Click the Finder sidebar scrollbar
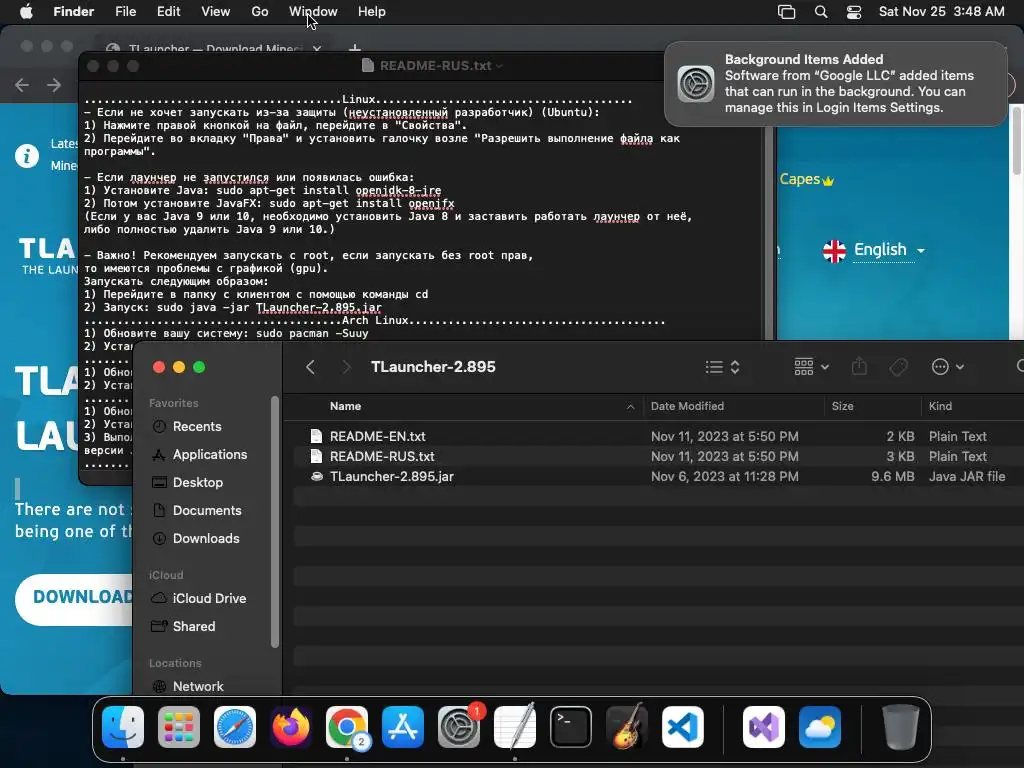 click(275, 521)
